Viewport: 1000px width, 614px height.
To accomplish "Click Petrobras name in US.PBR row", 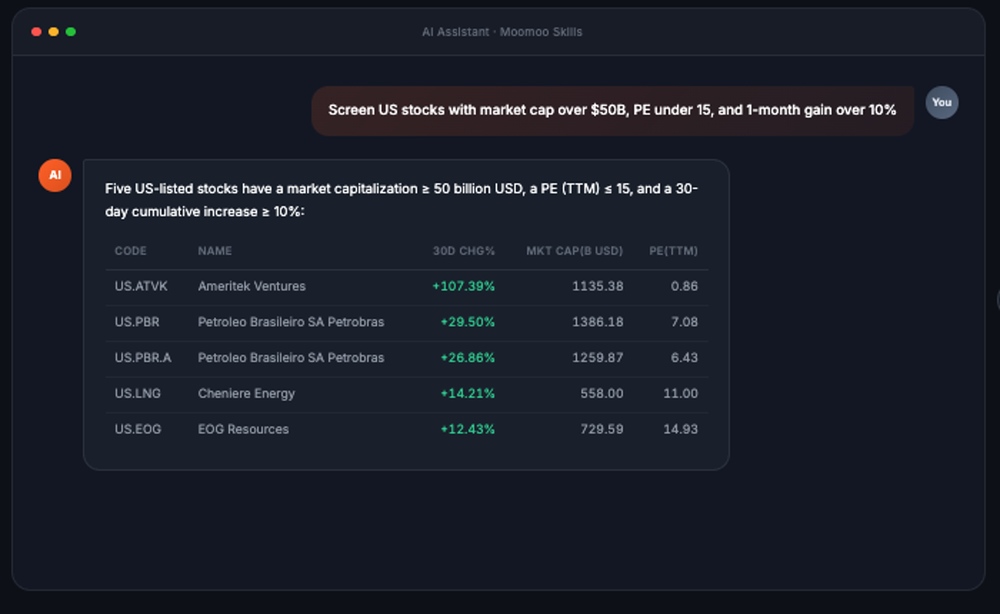I will [x=291, y=322].
